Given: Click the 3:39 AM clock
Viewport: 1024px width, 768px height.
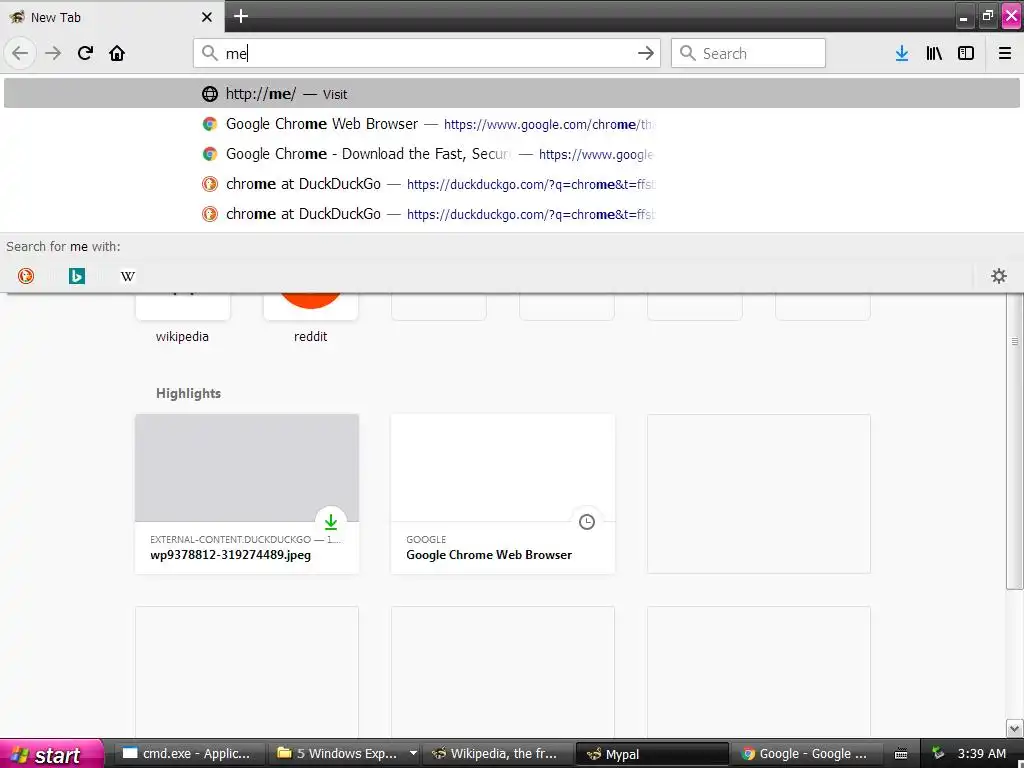Looking at the screenshot, I should (x=982, y=754).
